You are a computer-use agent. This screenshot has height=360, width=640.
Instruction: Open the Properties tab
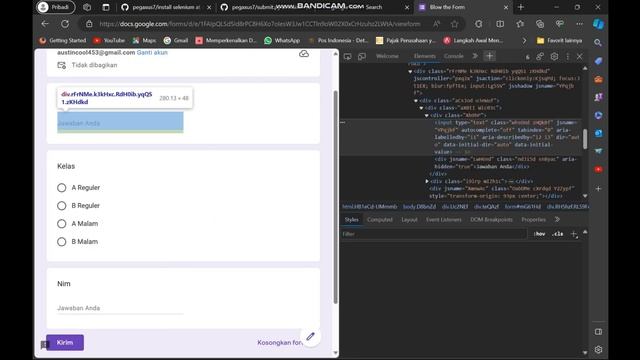(x=533, y=220)
